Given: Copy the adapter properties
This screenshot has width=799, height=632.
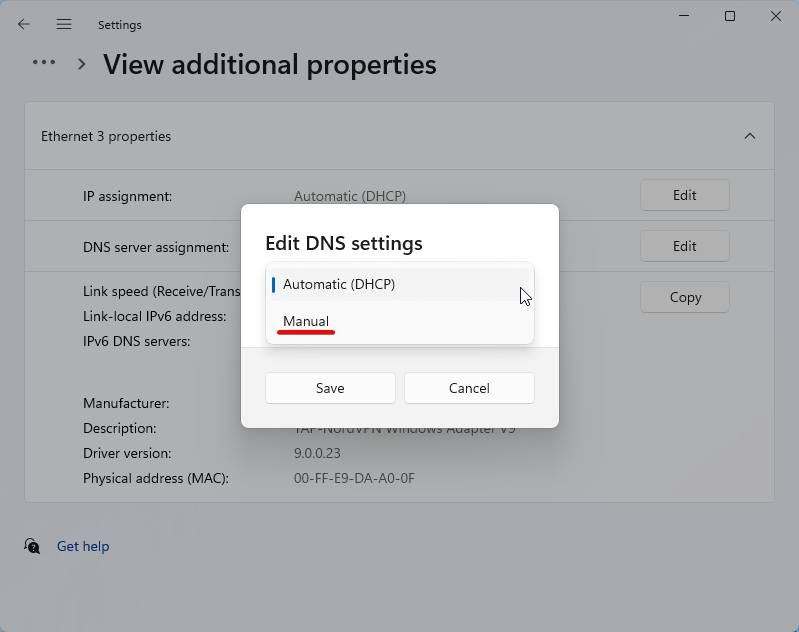Looking at the screenshot, I should pos(685,297).
